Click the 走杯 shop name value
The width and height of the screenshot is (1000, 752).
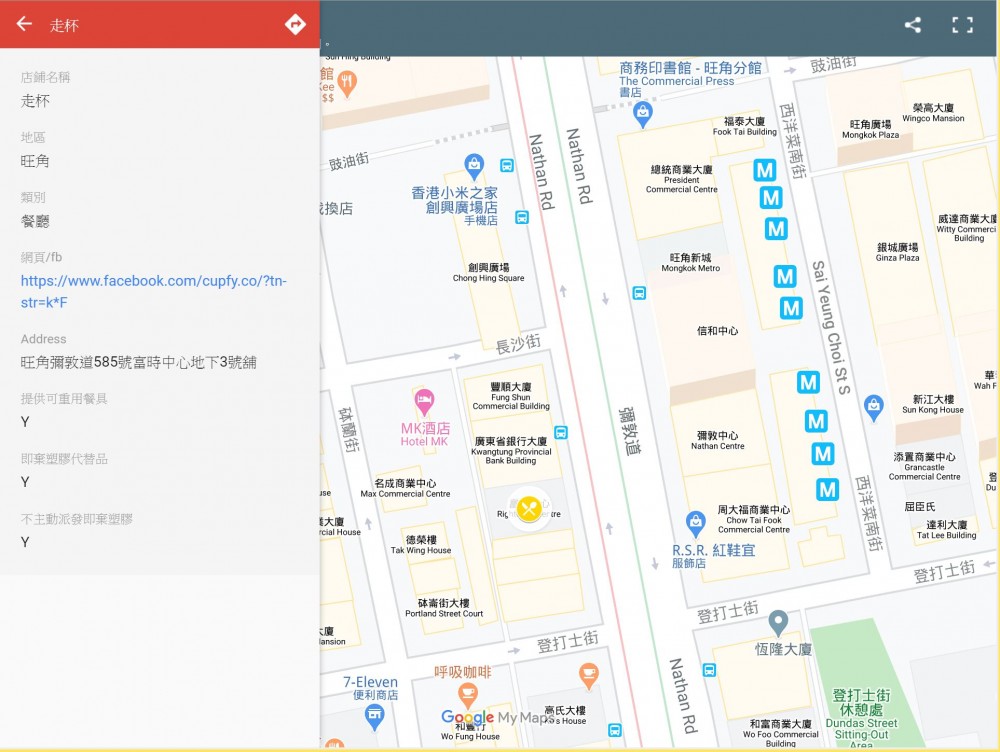coord(35,101)
